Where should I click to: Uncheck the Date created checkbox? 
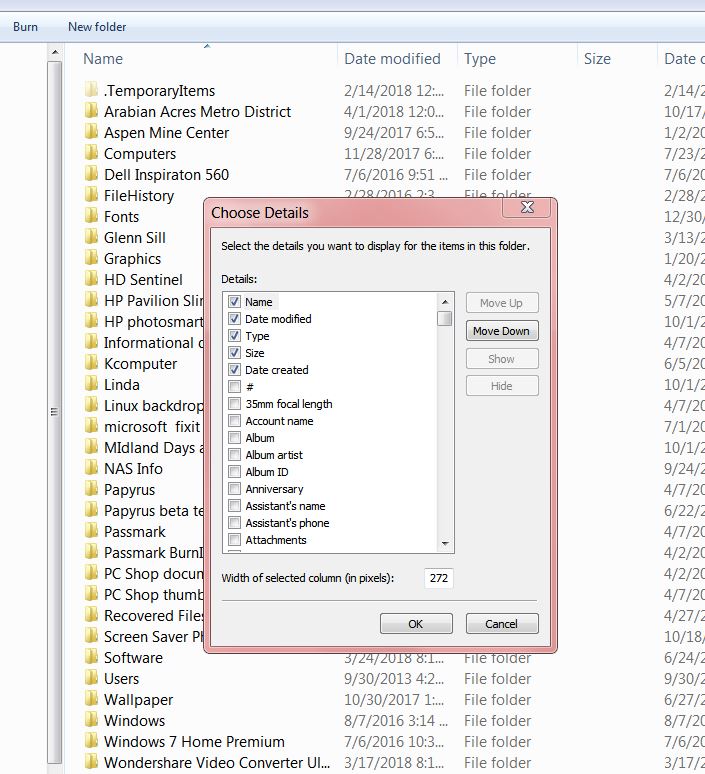(235, 370)
